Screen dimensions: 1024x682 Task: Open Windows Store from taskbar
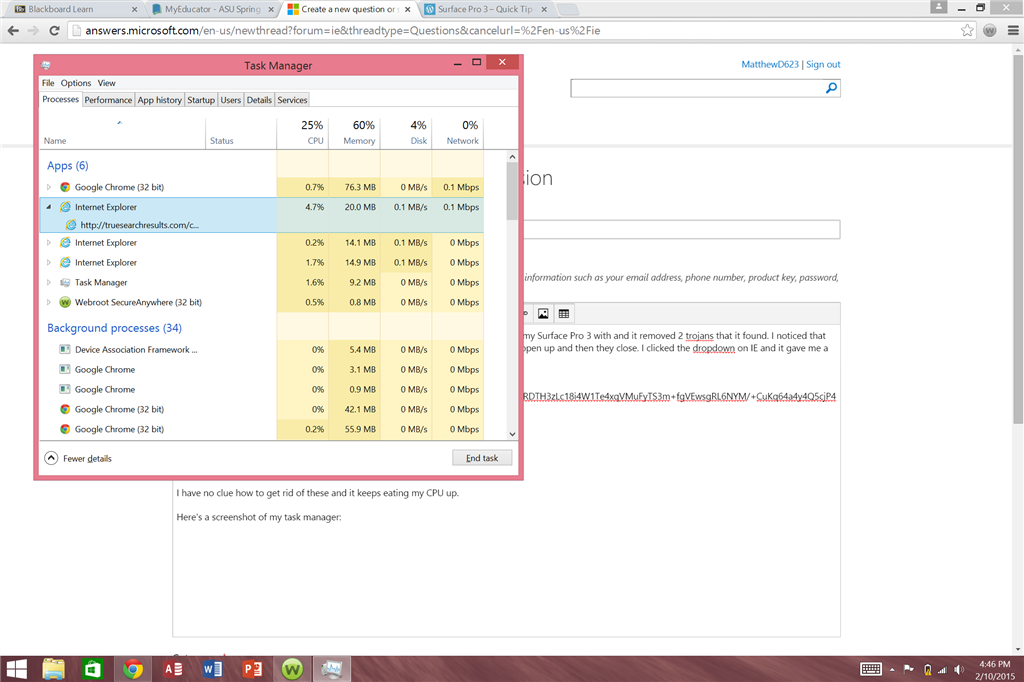click(x=93, y=669)
